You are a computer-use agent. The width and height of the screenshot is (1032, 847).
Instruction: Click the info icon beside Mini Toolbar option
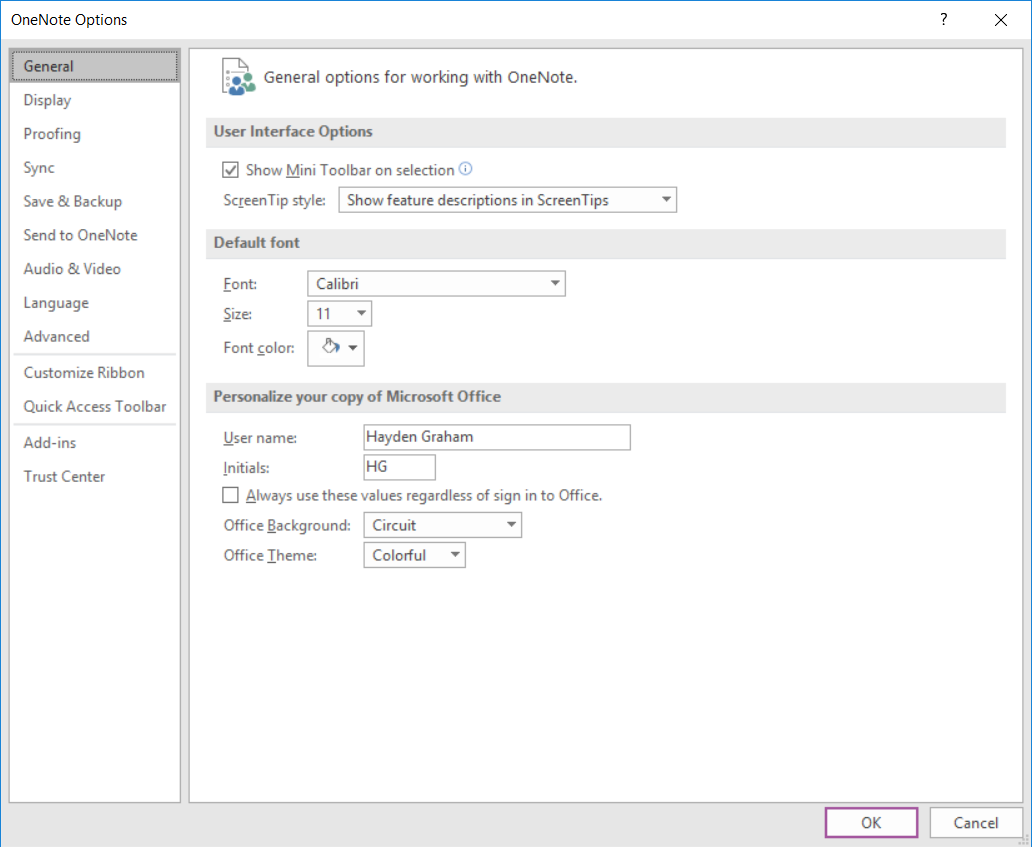465,169
